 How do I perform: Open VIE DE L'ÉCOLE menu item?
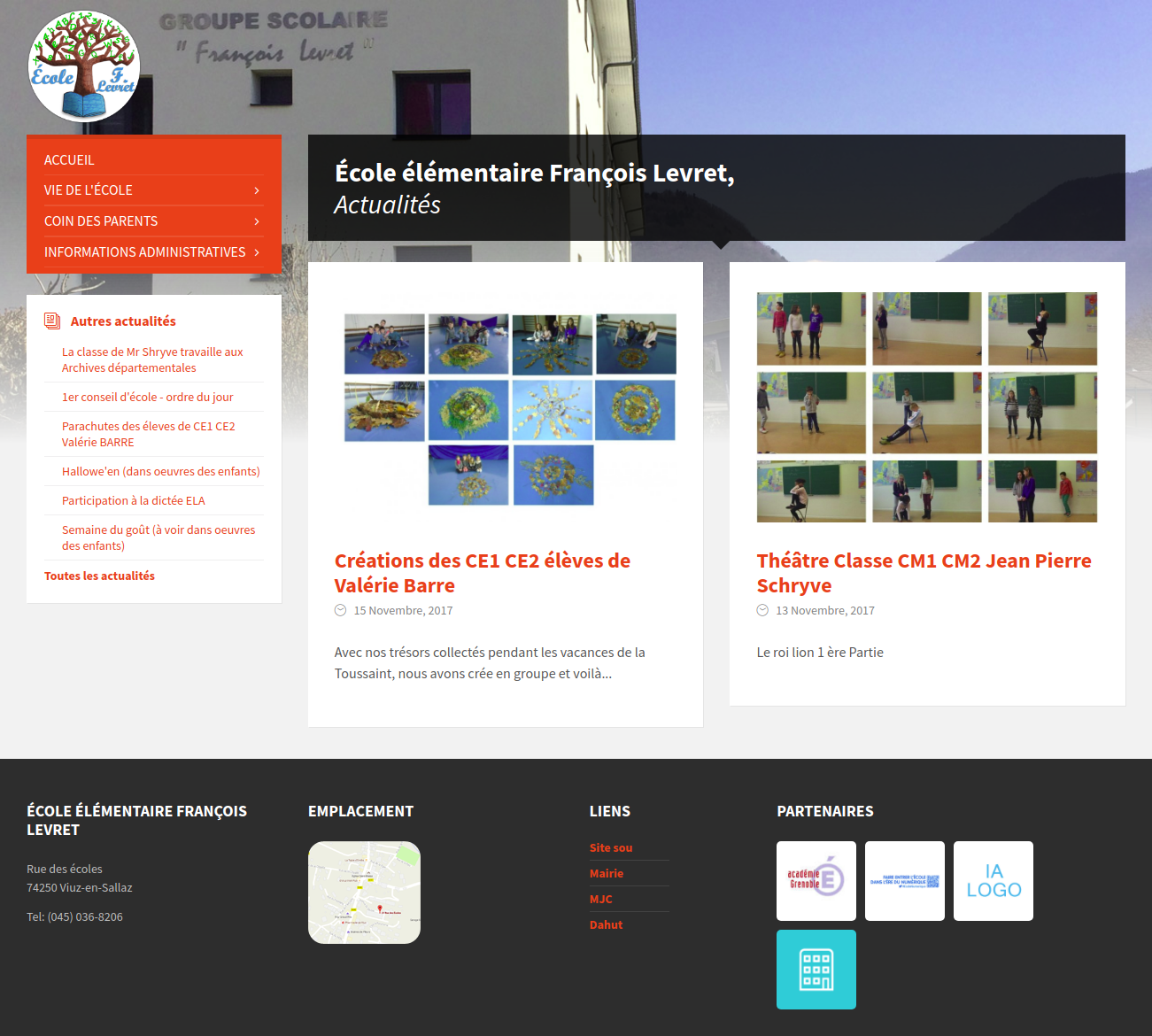pos(154,190)
